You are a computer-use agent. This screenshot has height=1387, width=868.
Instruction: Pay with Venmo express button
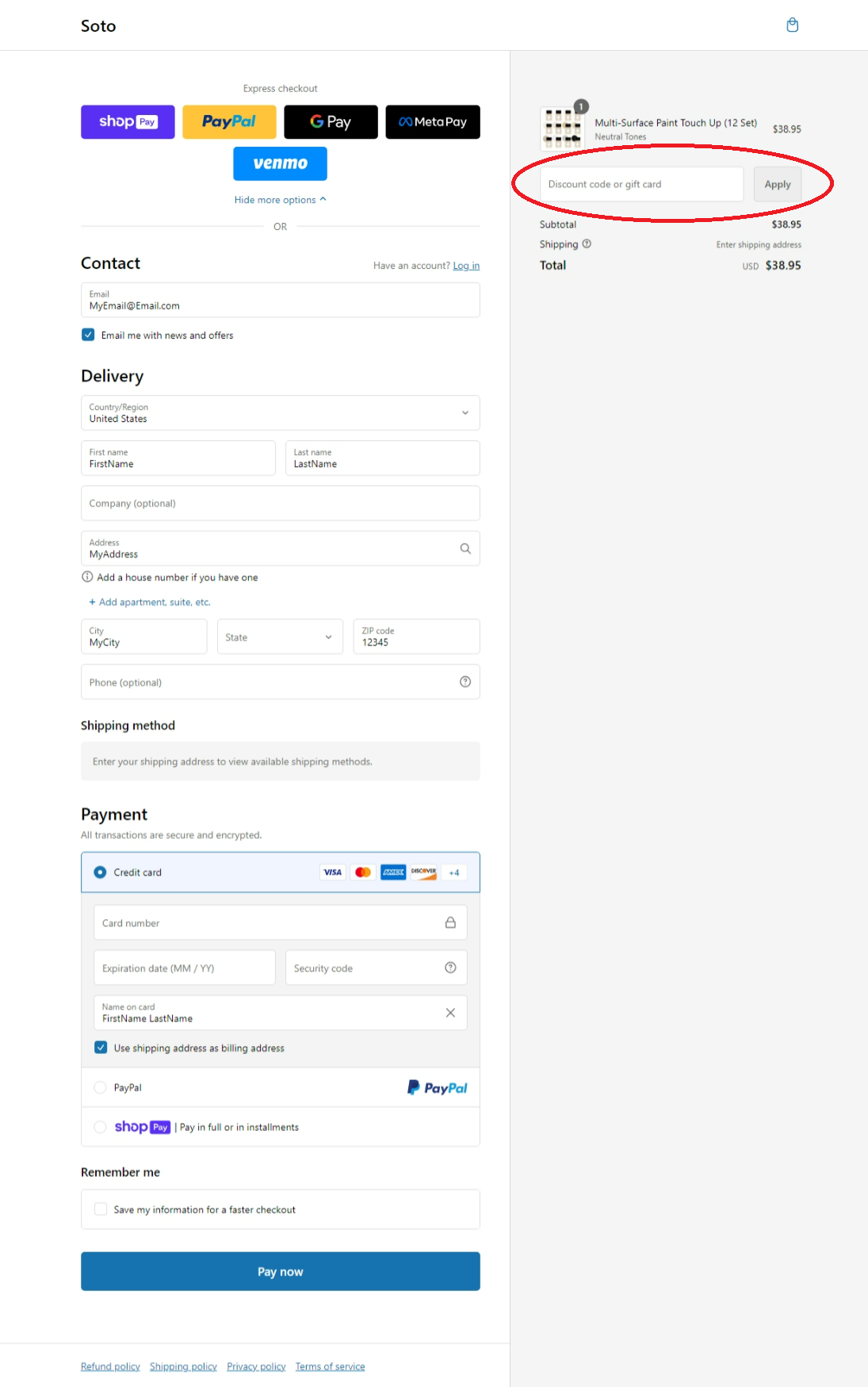[280, 163]
